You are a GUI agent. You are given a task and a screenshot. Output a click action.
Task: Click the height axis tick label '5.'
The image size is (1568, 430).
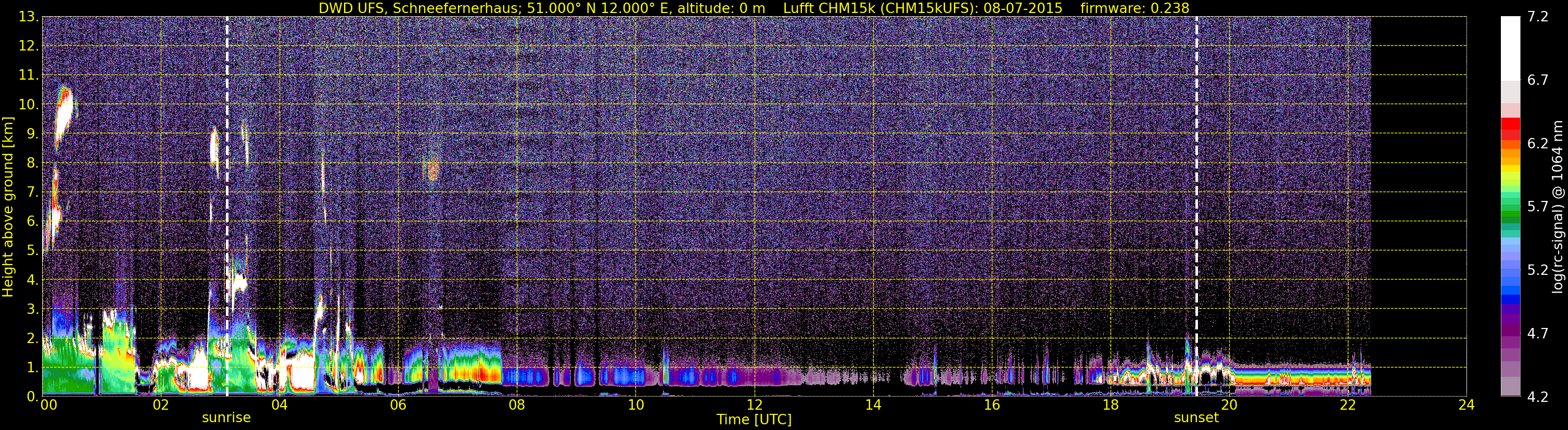click(x=32, y=251)
